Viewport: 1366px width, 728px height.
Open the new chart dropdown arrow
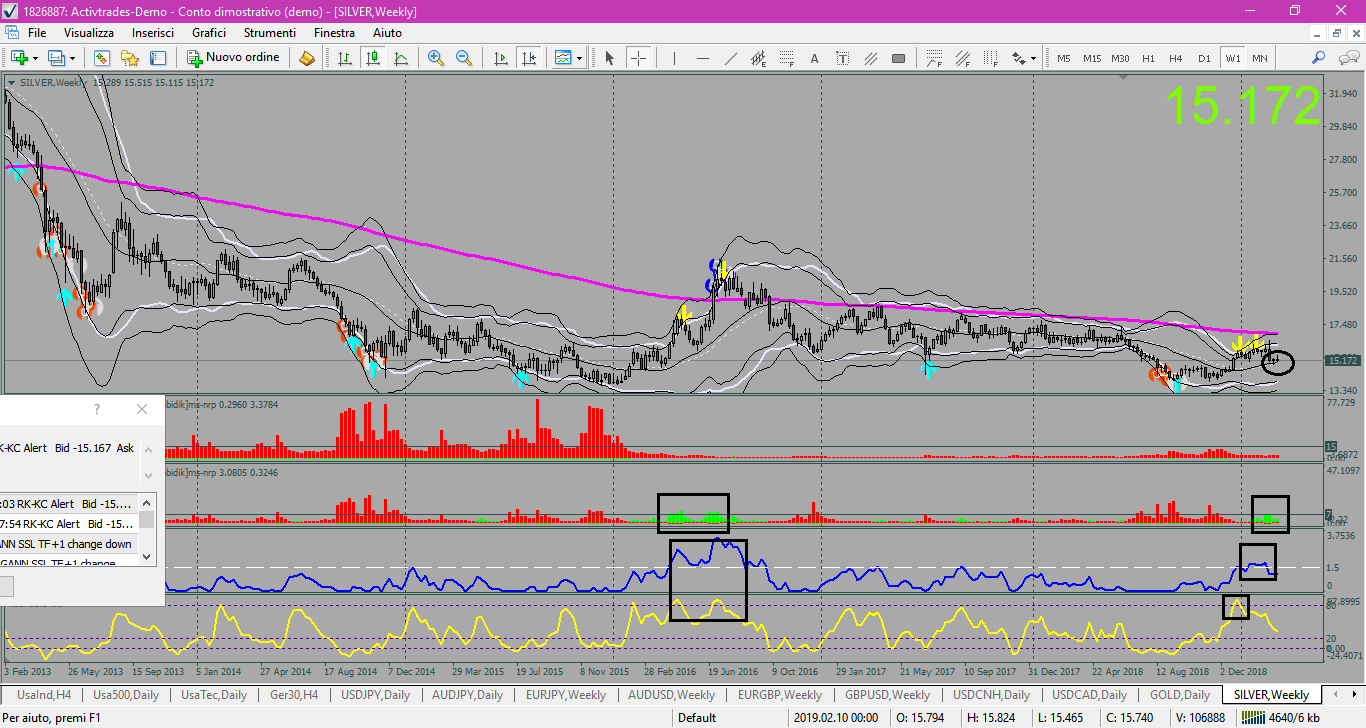(34, 58)
